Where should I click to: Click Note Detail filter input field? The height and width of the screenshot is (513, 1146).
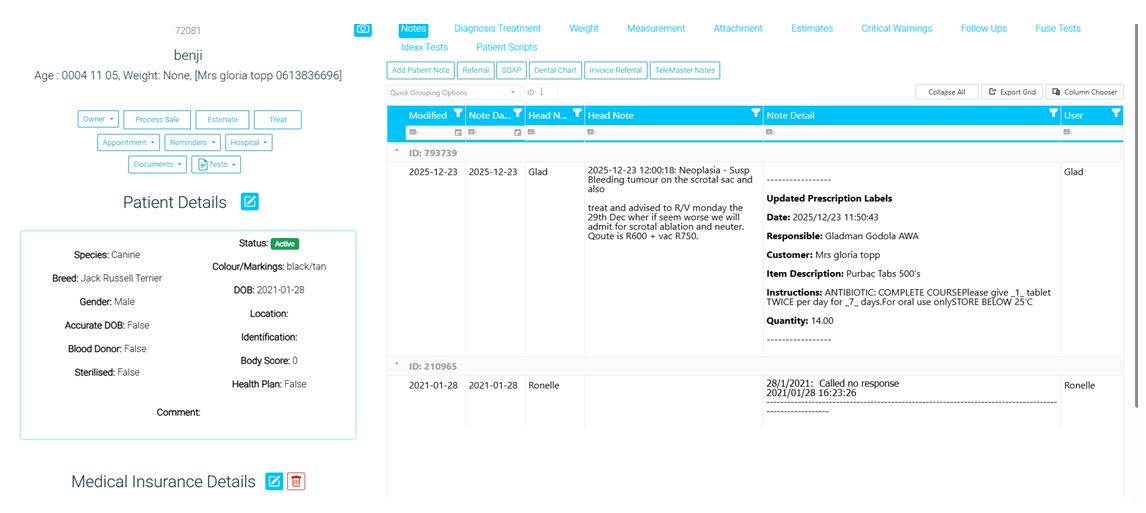[911, 132]
